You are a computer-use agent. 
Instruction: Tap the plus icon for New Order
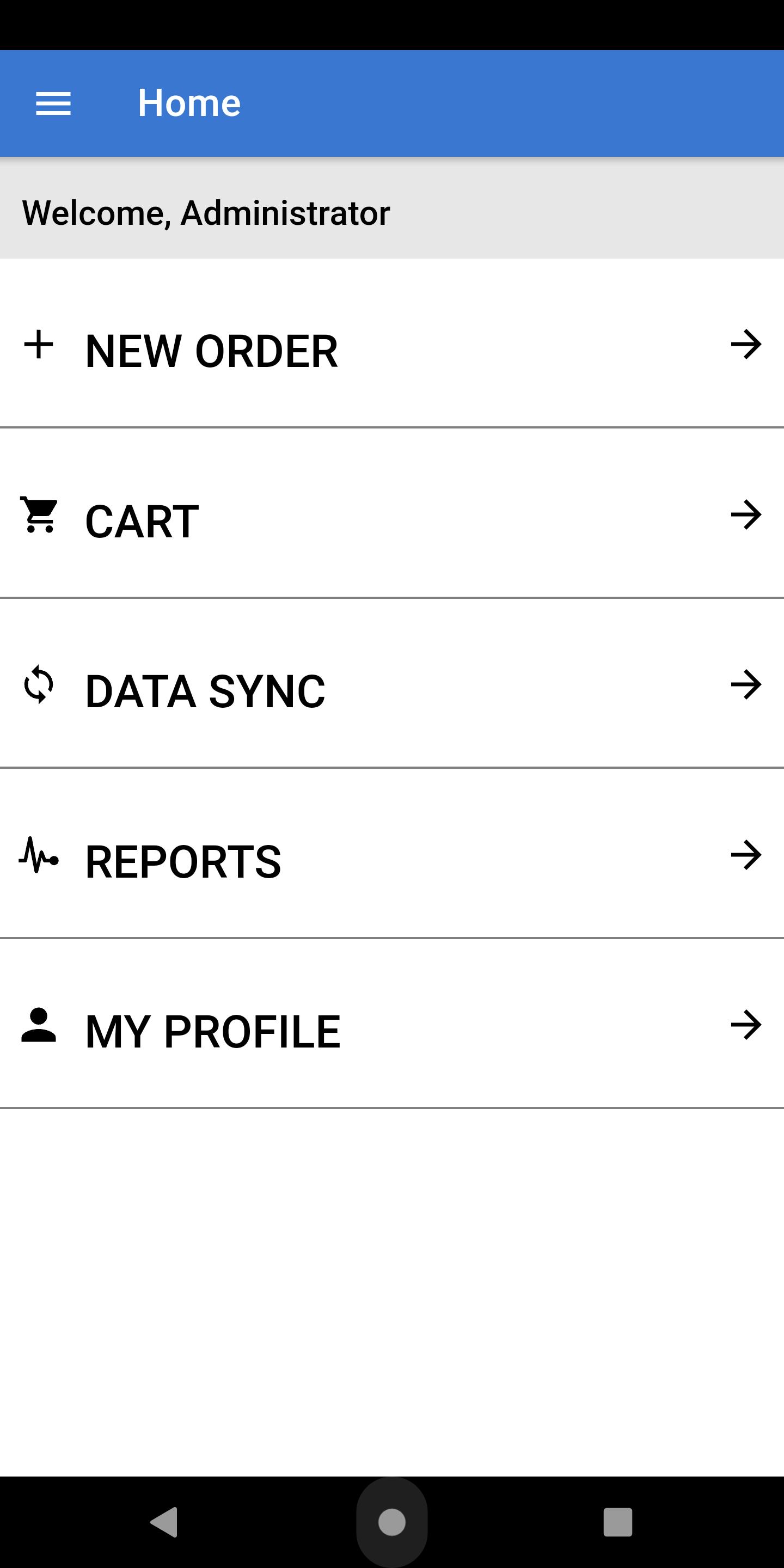[x=39, y=345]
